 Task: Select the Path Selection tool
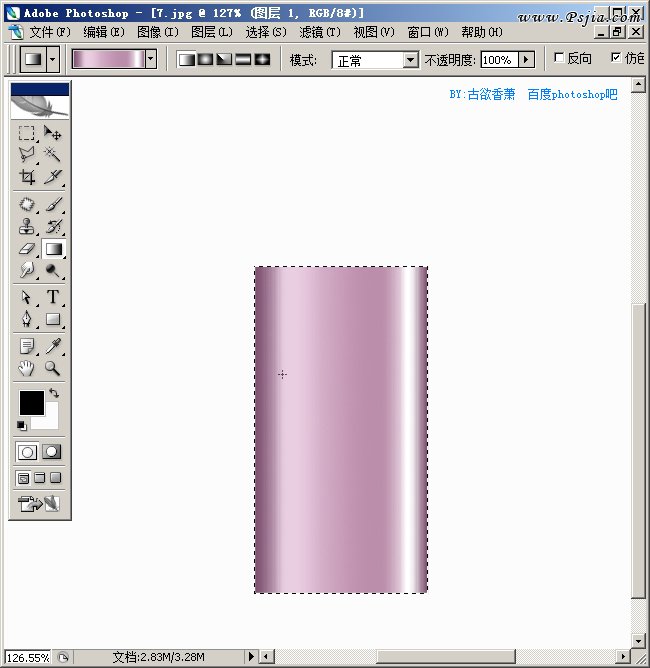click(x=26, y=297)
